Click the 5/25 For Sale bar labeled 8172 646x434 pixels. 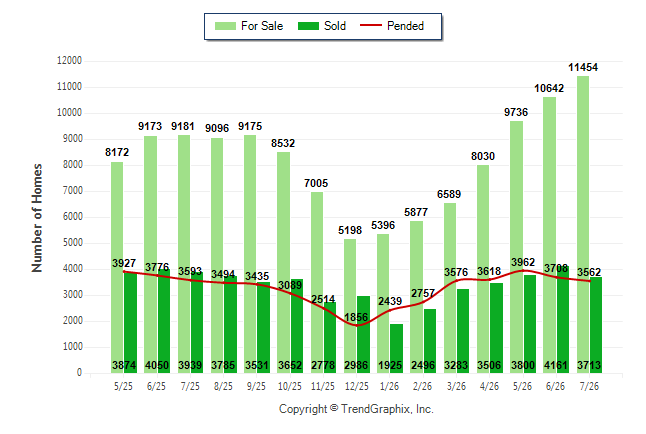pos(117,267)
